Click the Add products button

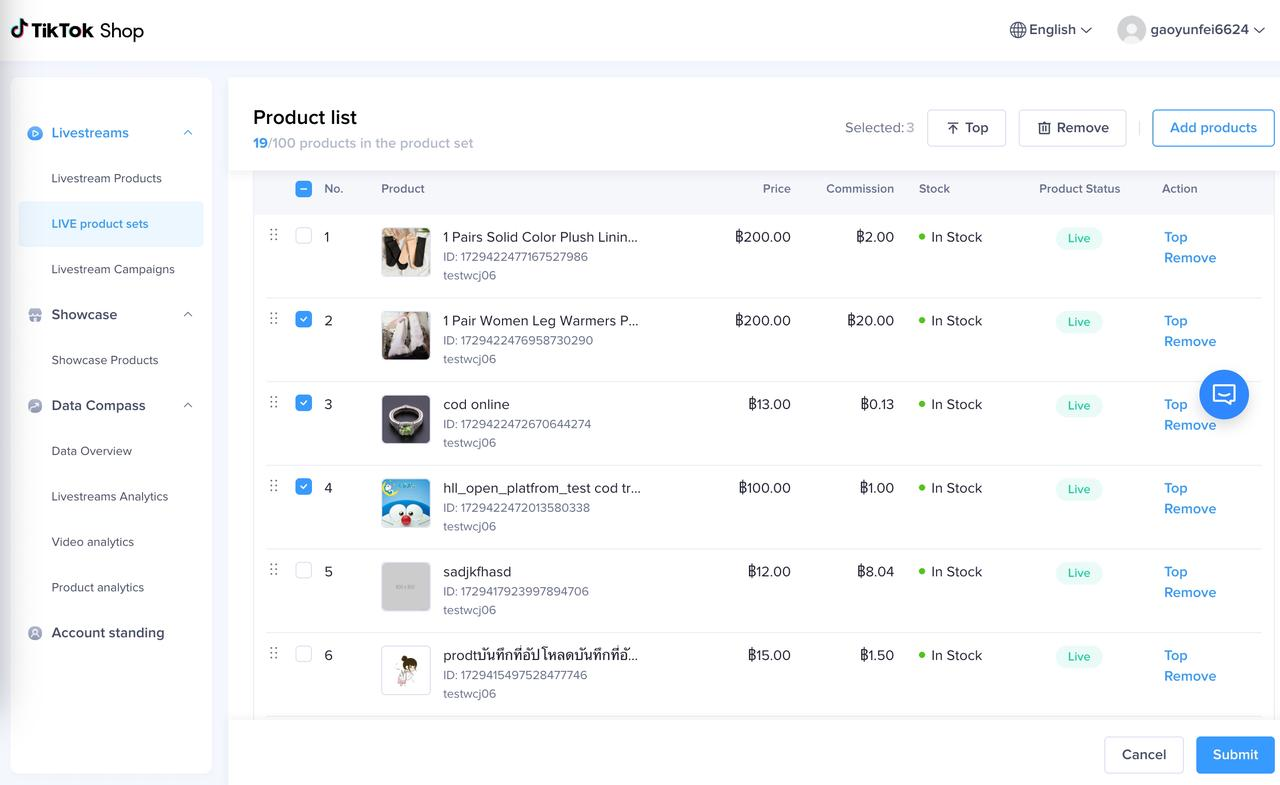(x=1212, y=128)
